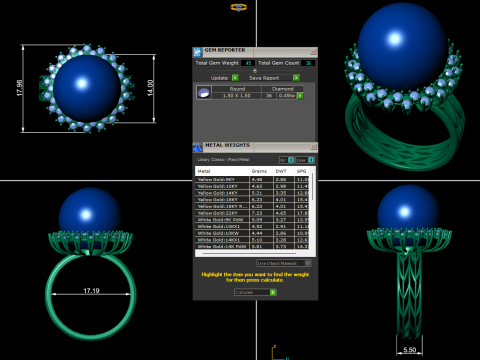
Task: Select the Yellow Gold:14KY row
Action: (x=252, y=193)
